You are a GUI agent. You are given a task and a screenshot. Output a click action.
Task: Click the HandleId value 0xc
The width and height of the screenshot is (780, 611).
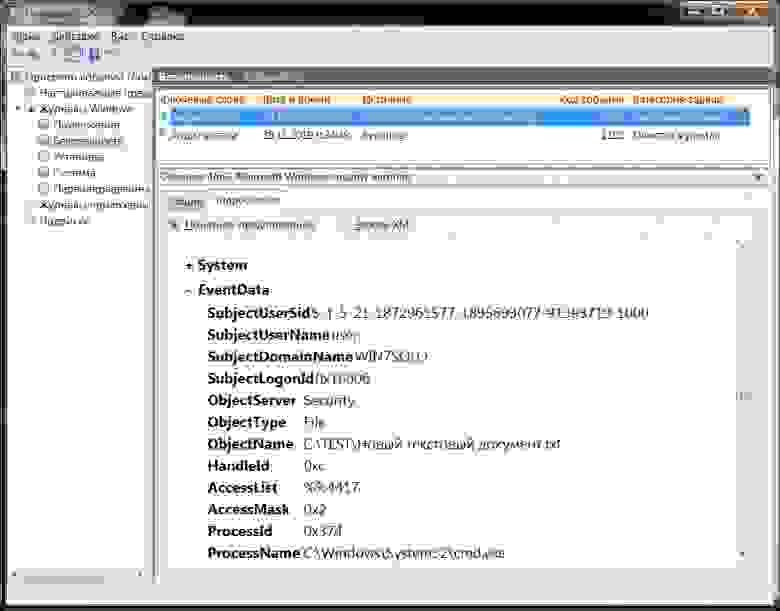315,466
